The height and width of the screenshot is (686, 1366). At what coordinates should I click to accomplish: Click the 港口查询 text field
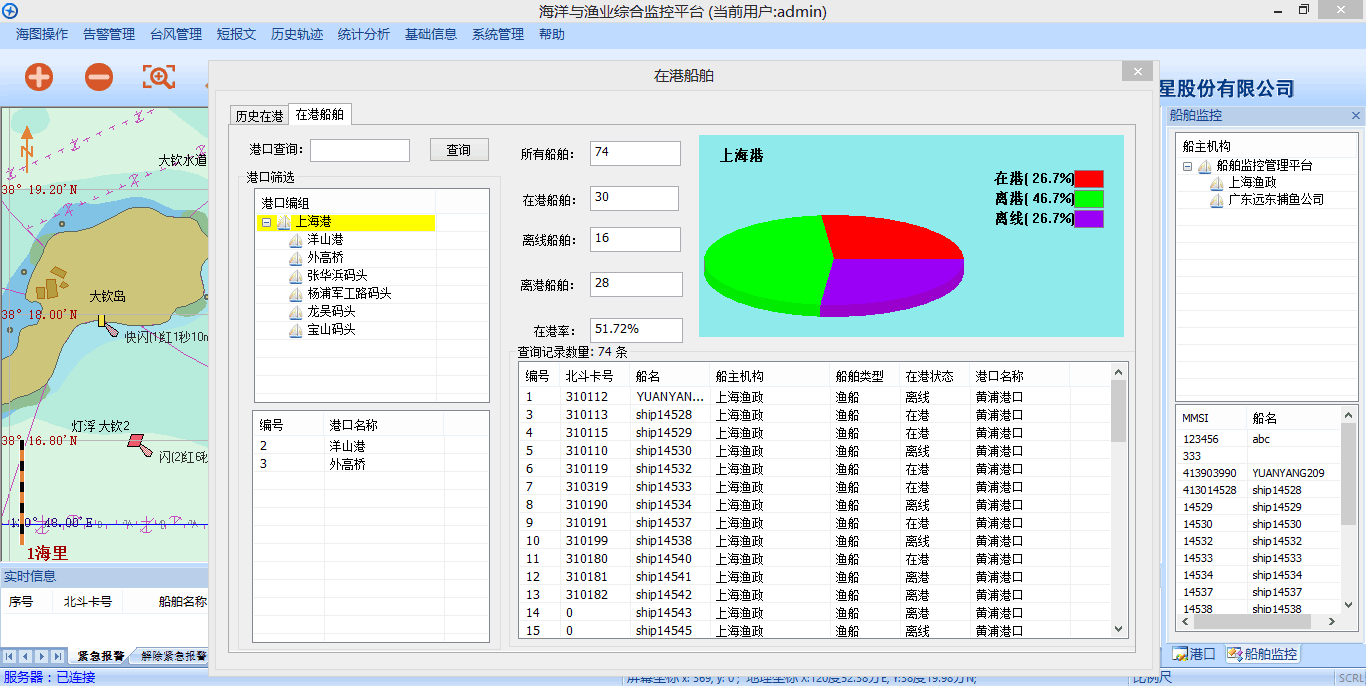360,150
